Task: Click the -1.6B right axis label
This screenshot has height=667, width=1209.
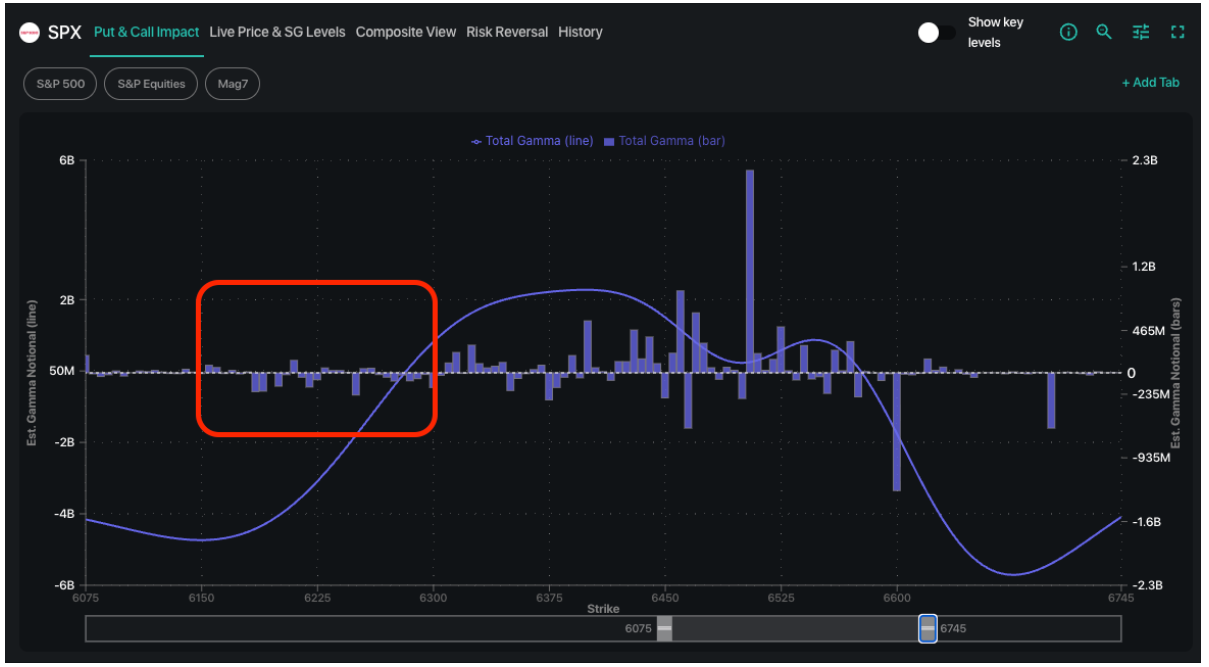Action: pyautogui.click(x=1146, y=522)
